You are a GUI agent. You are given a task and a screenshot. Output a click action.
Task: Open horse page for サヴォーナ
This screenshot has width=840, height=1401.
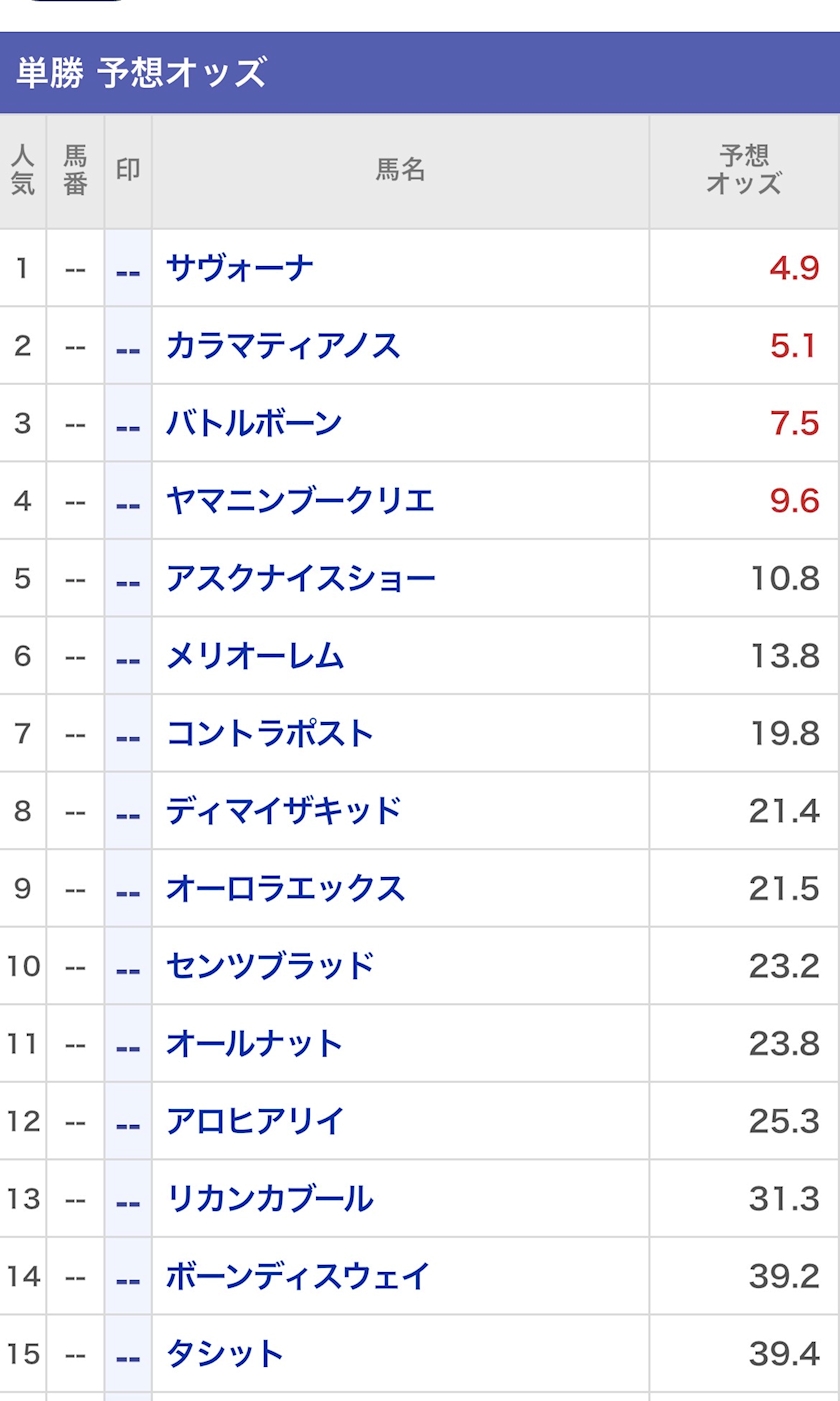click(x=240, y=268)
